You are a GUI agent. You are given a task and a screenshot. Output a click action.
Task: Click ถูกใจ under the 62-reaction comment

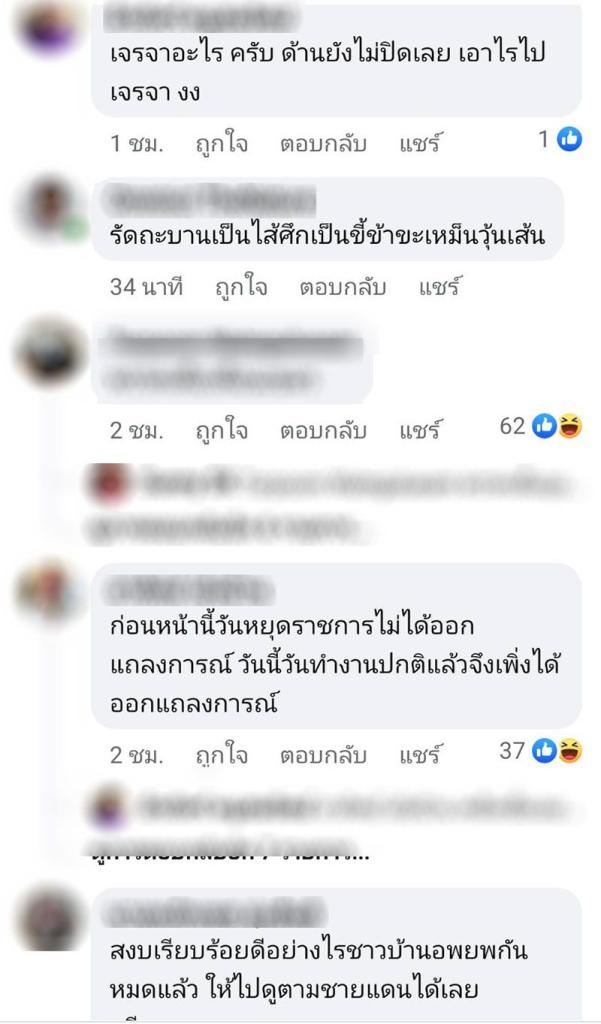[222, 430]
